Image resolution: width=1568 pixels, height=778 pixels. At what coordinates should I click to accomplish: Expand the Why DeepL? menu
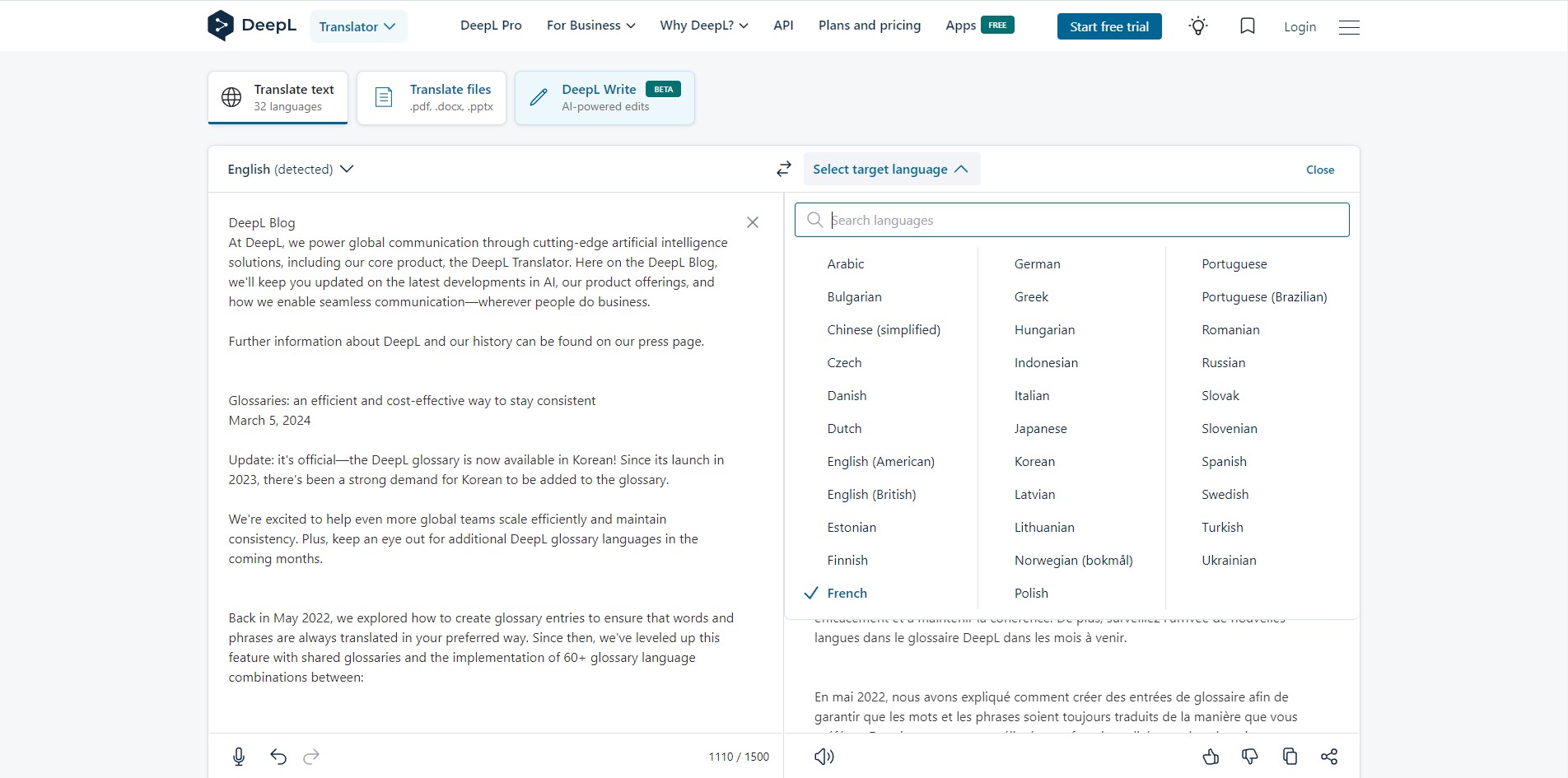(x=704, y=26)
